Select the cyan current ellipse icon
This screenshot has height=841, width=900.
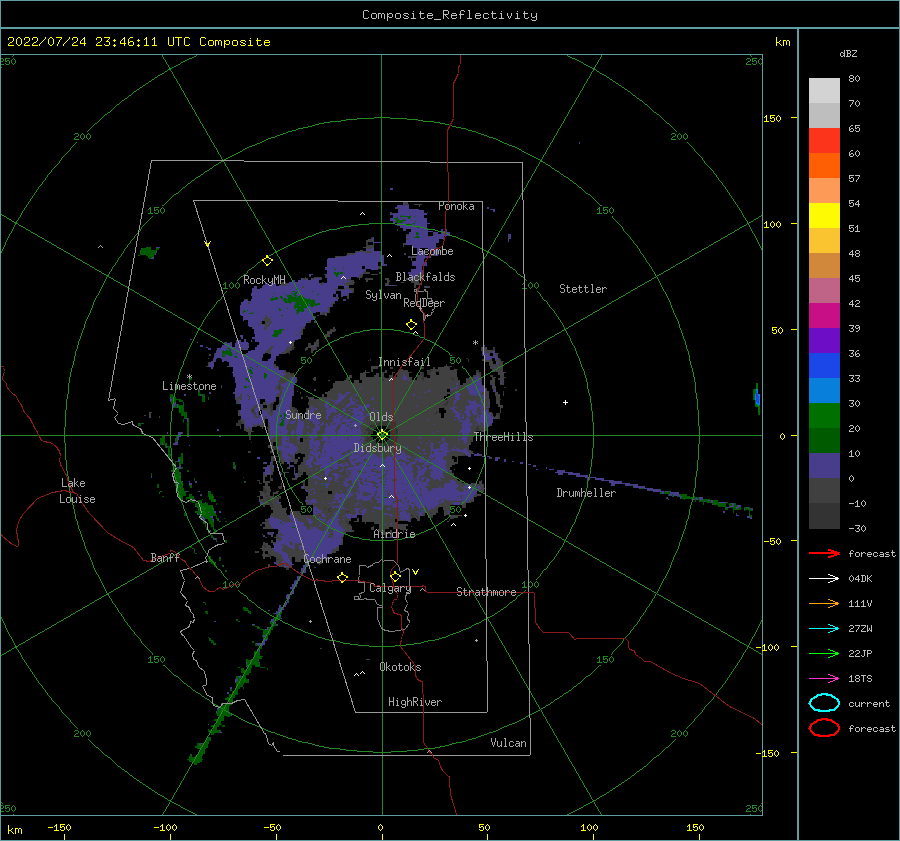pyautogui.click(x=824, y=703)
